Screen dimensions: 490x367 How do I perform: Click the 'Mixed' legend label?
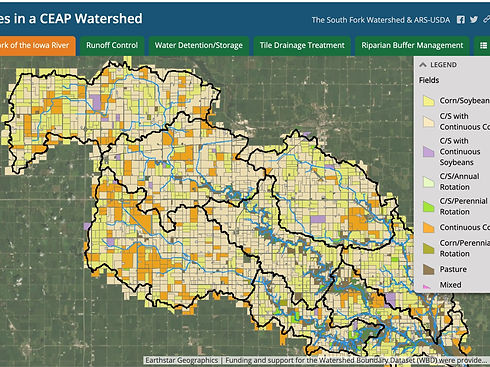tap(450, 285)
